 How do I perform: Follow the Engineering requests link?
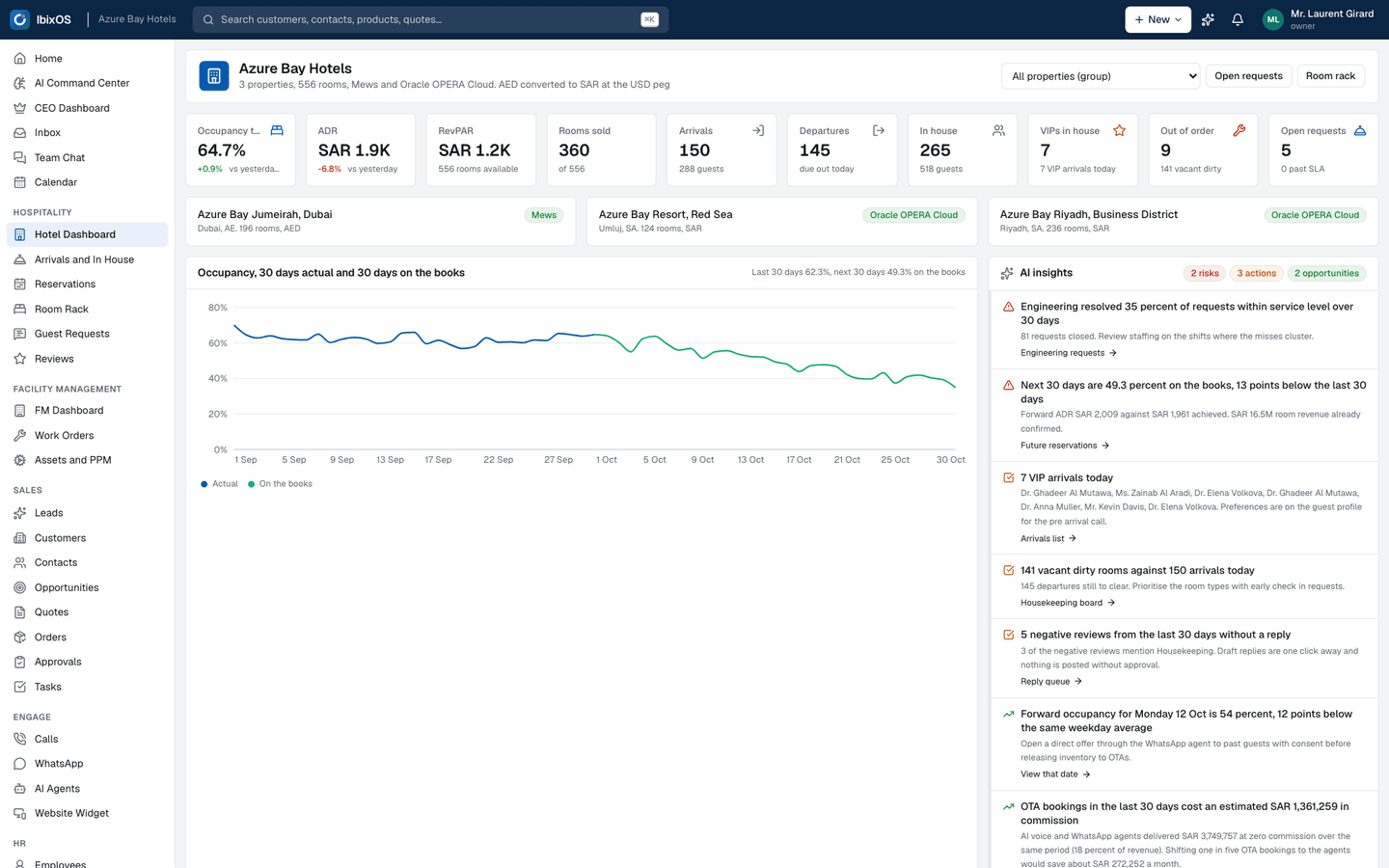pos(1069,353)
